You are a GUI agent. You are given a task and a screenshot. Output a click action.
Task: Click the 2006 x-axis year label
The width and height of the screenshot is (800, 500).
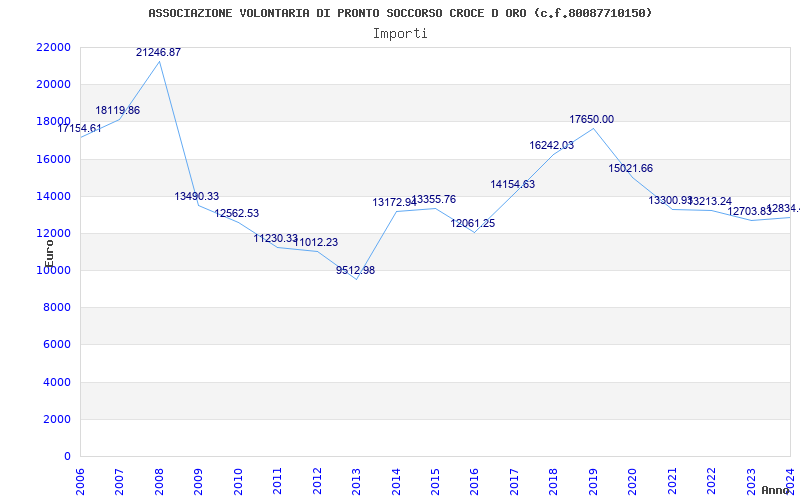click(81, 481)
